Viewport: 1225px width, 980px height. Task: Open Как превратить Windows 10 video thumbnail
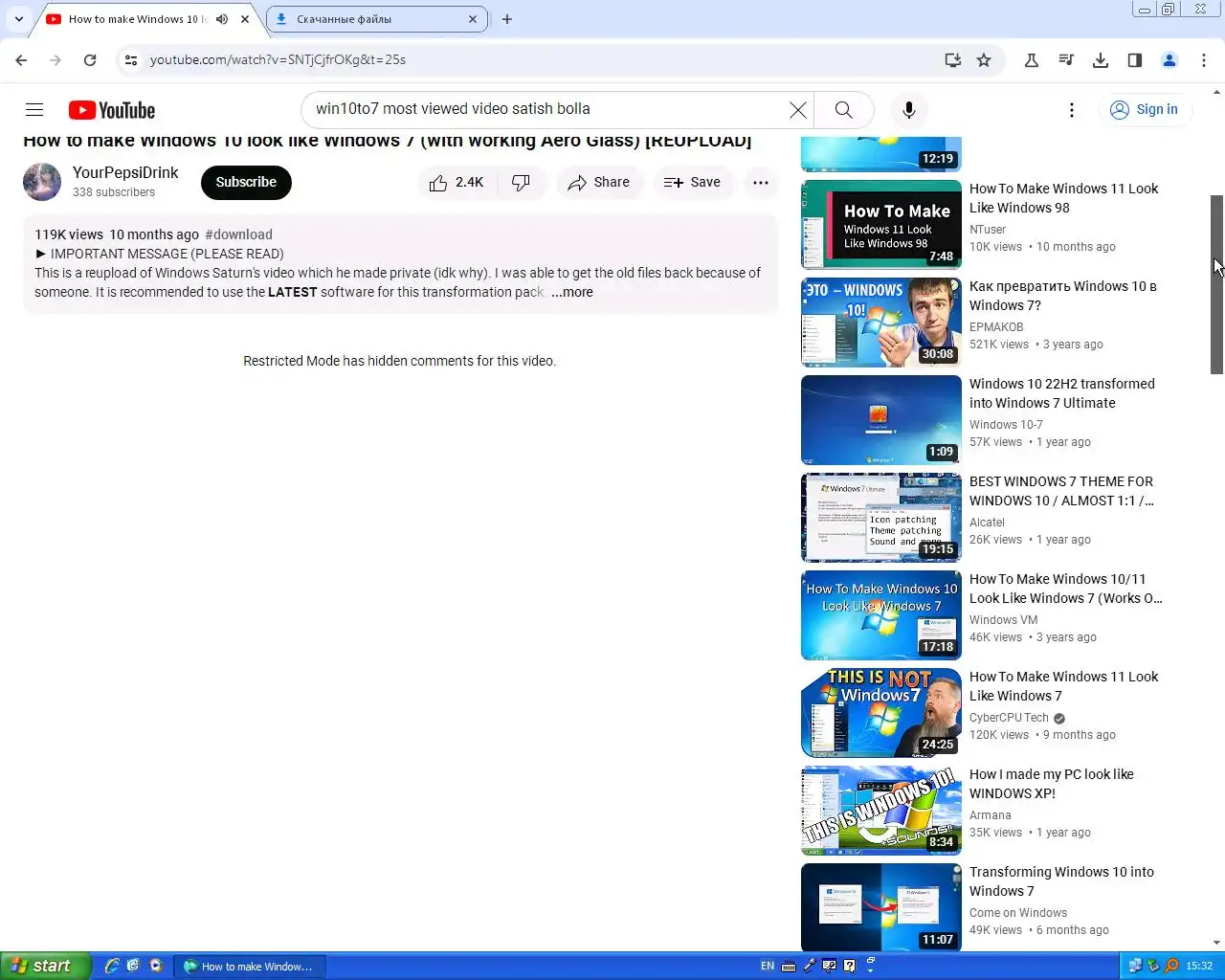point(881,322)
